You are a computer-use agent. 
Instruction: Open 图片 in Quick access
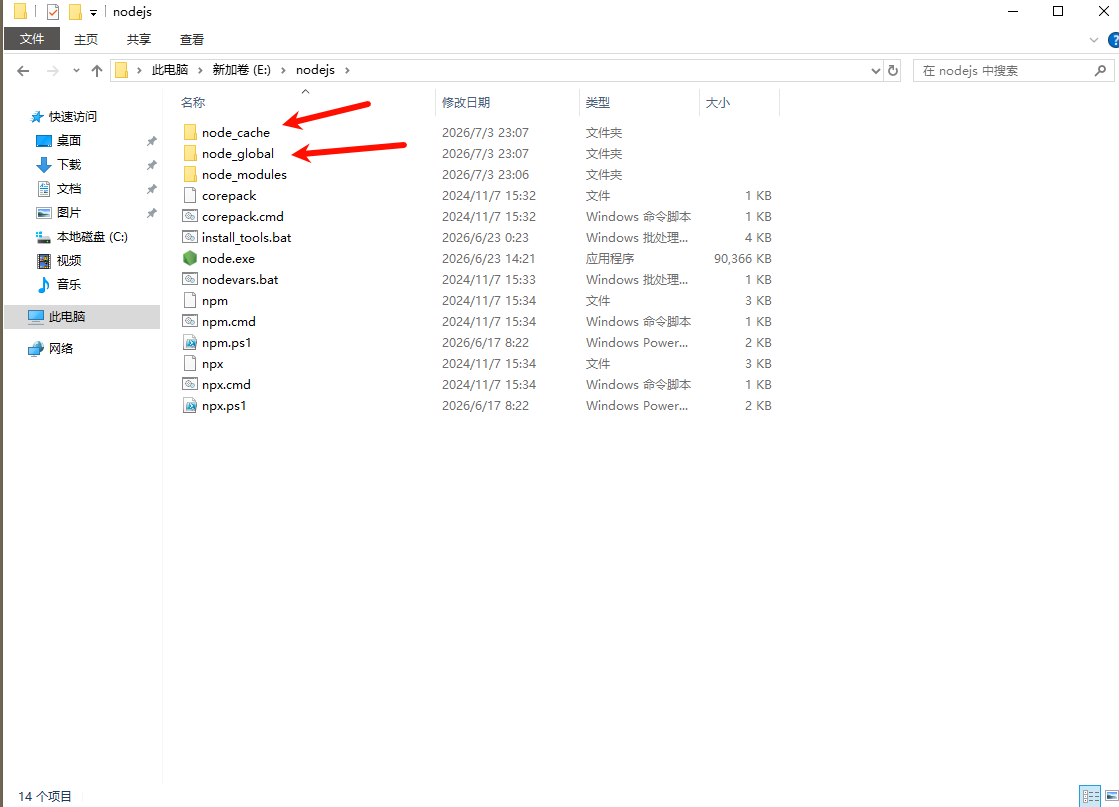69,213
